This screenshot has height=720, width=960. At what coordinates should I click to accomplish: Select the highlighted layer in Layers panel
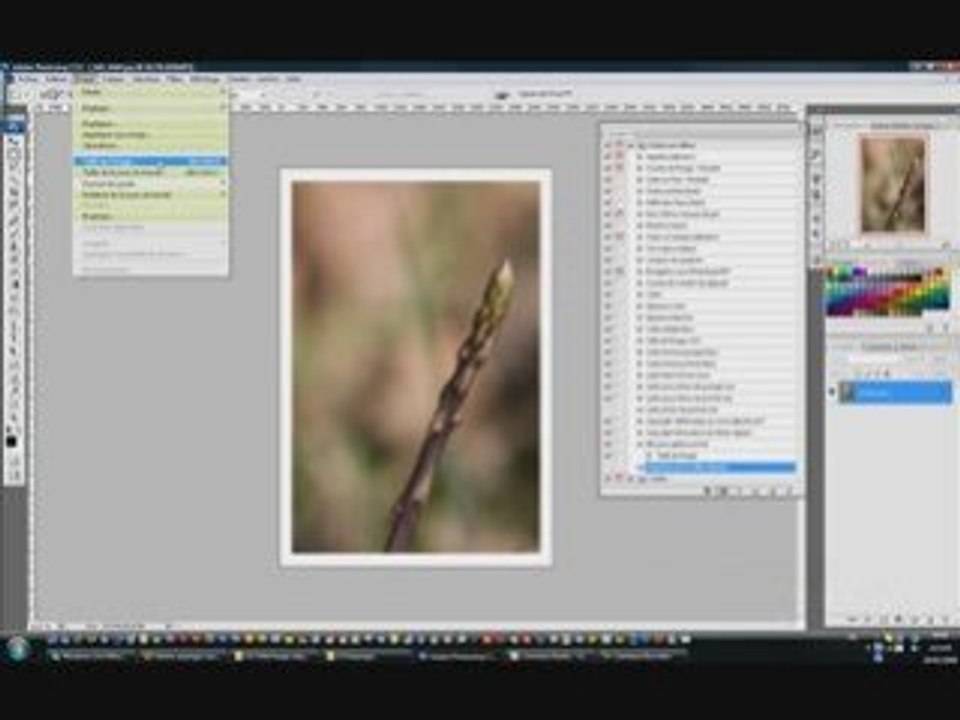click(x=895, y=392)
